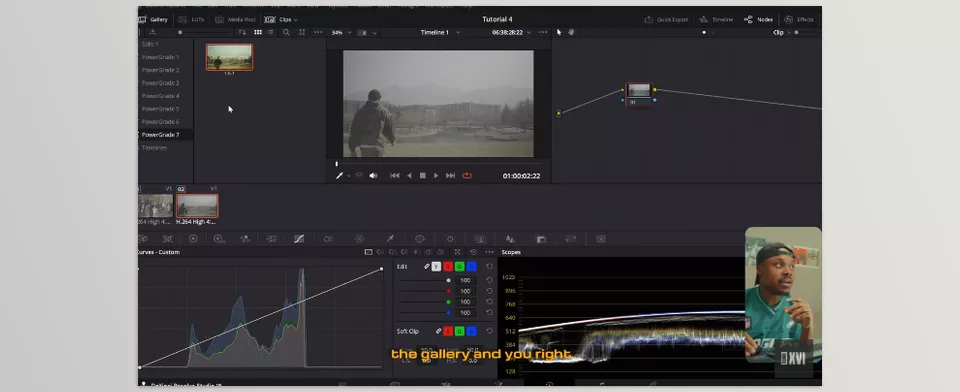960x392 pixels.
Task: Open the viewer split mode dropdown
Action: pyautogui.click(x=367, y=32)
